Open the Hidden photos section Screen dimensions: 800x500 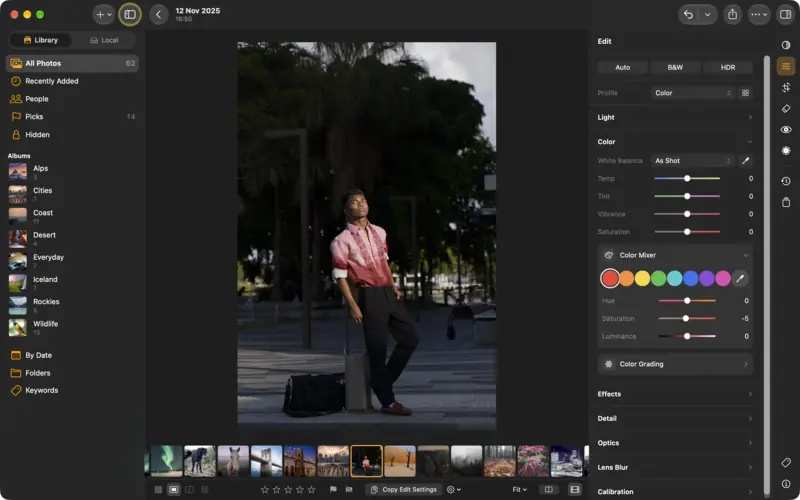point(72,135)
